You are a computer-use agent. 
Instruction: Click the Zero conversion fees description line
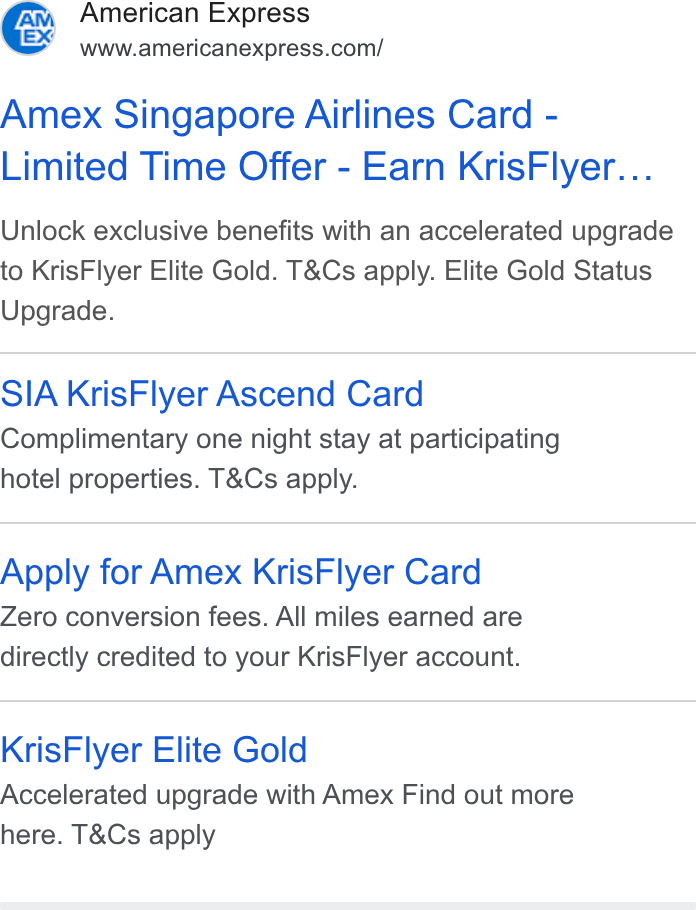click(261, 617)
